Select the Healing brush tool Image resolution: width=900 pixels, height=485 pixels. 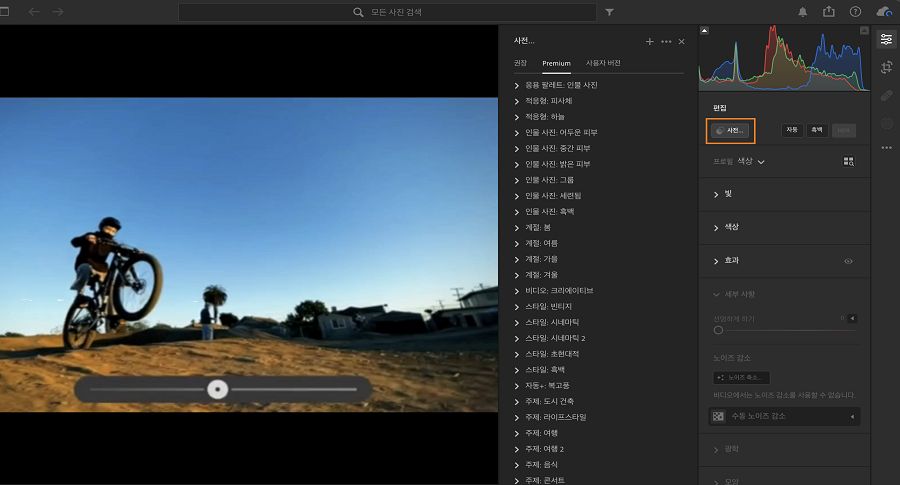[x=887, y=95]
